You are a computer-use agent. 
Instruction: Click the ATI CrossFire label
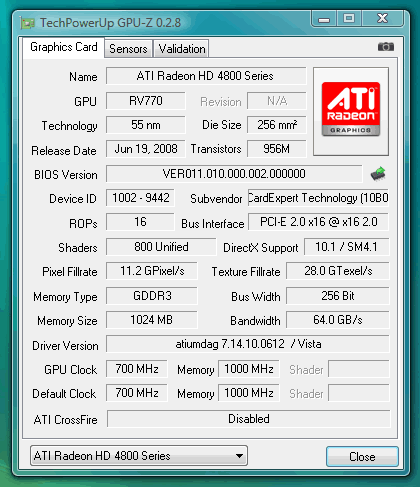[x=65, y=420]
